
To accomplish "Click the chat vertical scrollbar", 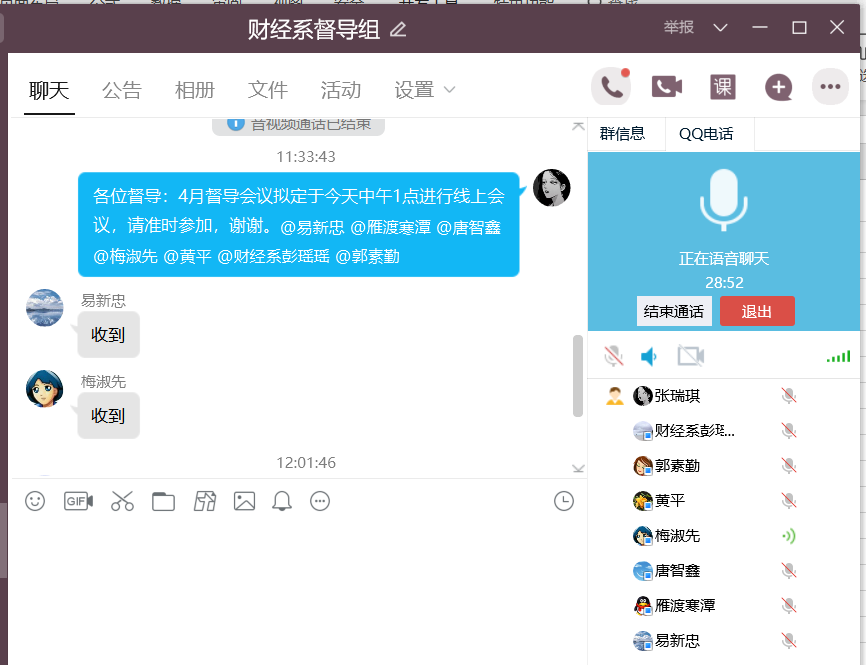I will 577,375.
